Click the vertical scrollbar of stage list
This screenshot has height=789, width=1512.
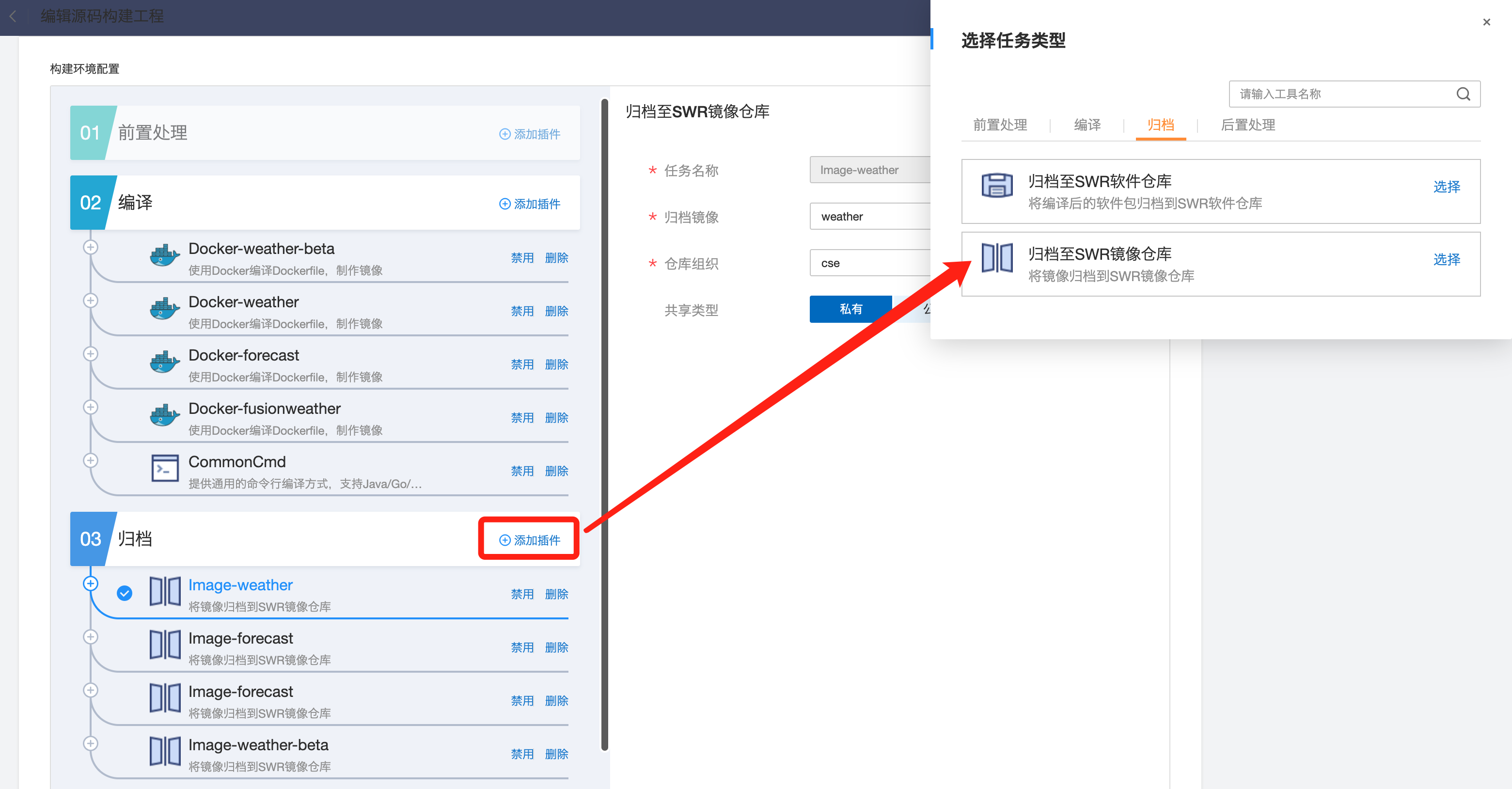point(604,423)
